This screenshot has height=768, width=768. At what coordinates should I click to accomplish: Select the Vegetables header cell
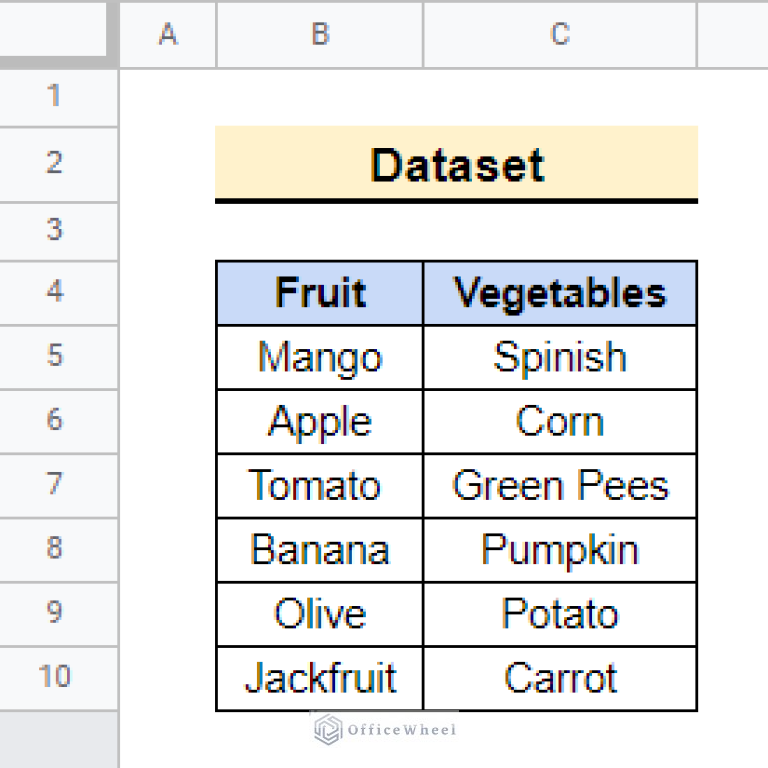(560, 293)
